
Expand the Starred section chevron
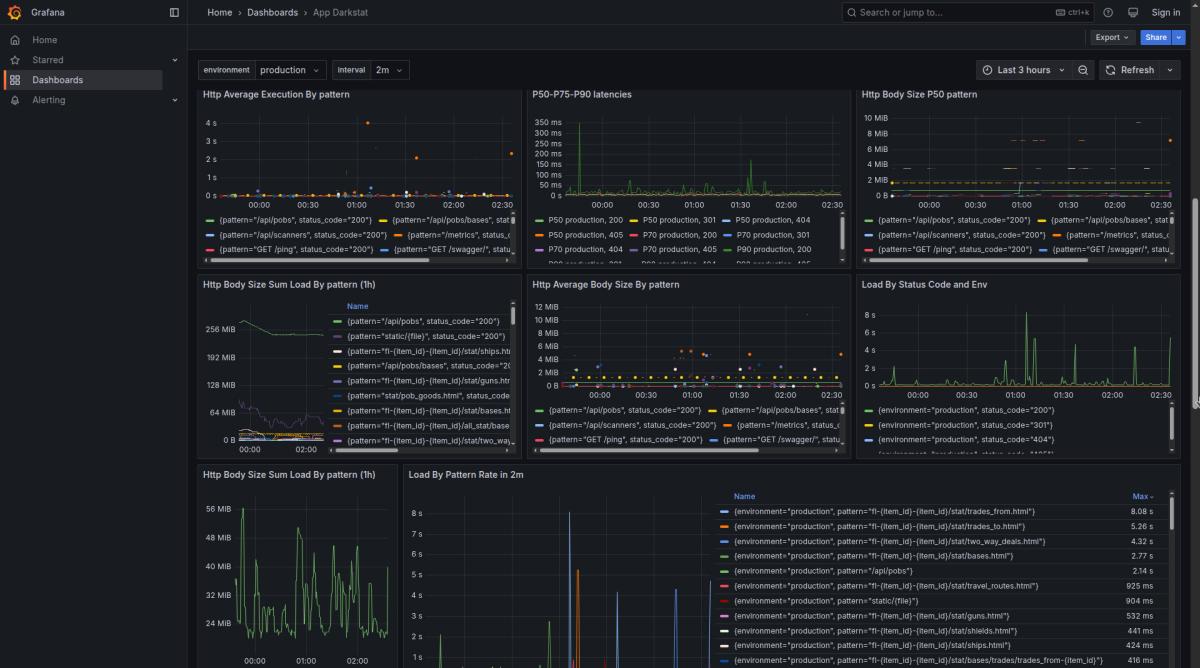click(175, 60)
